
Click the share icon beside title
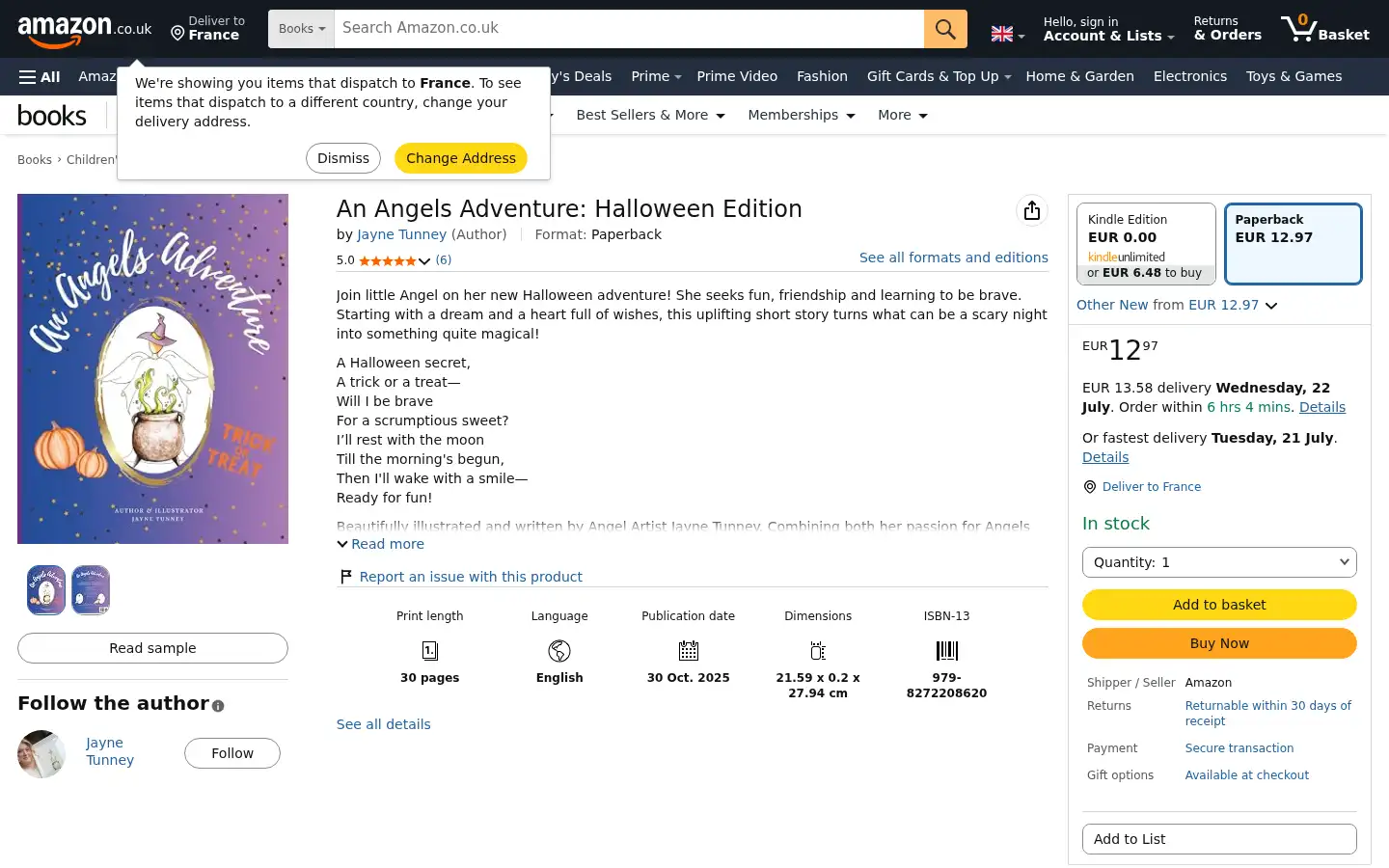tap(1032, 210)
